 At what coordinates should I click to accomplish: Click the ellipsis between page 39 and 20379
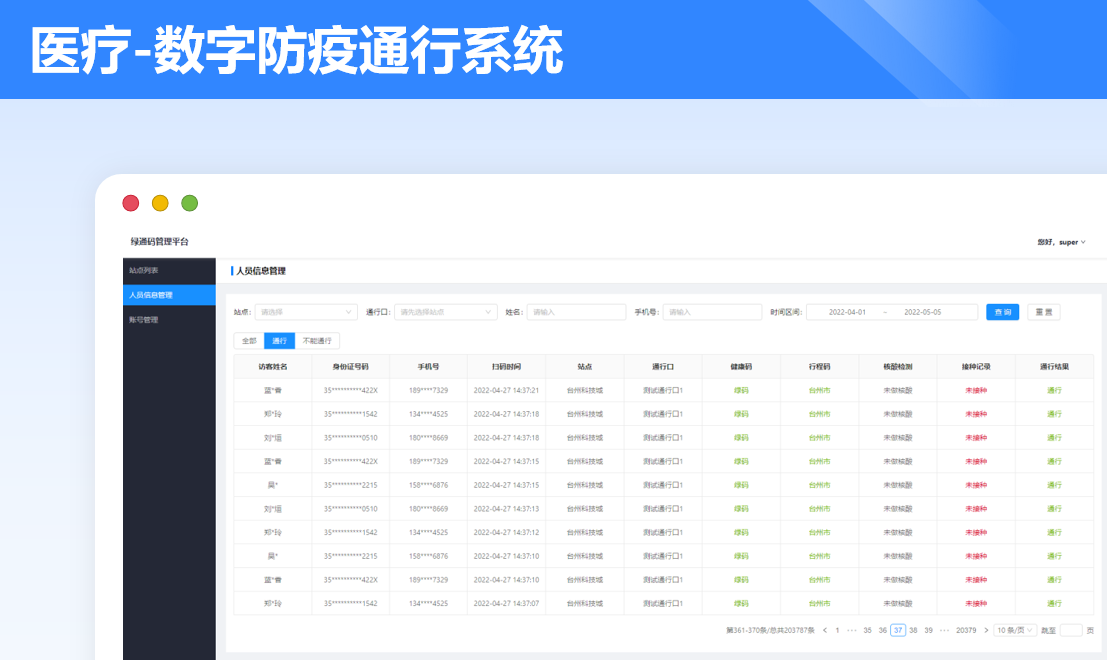pos(945,630)
